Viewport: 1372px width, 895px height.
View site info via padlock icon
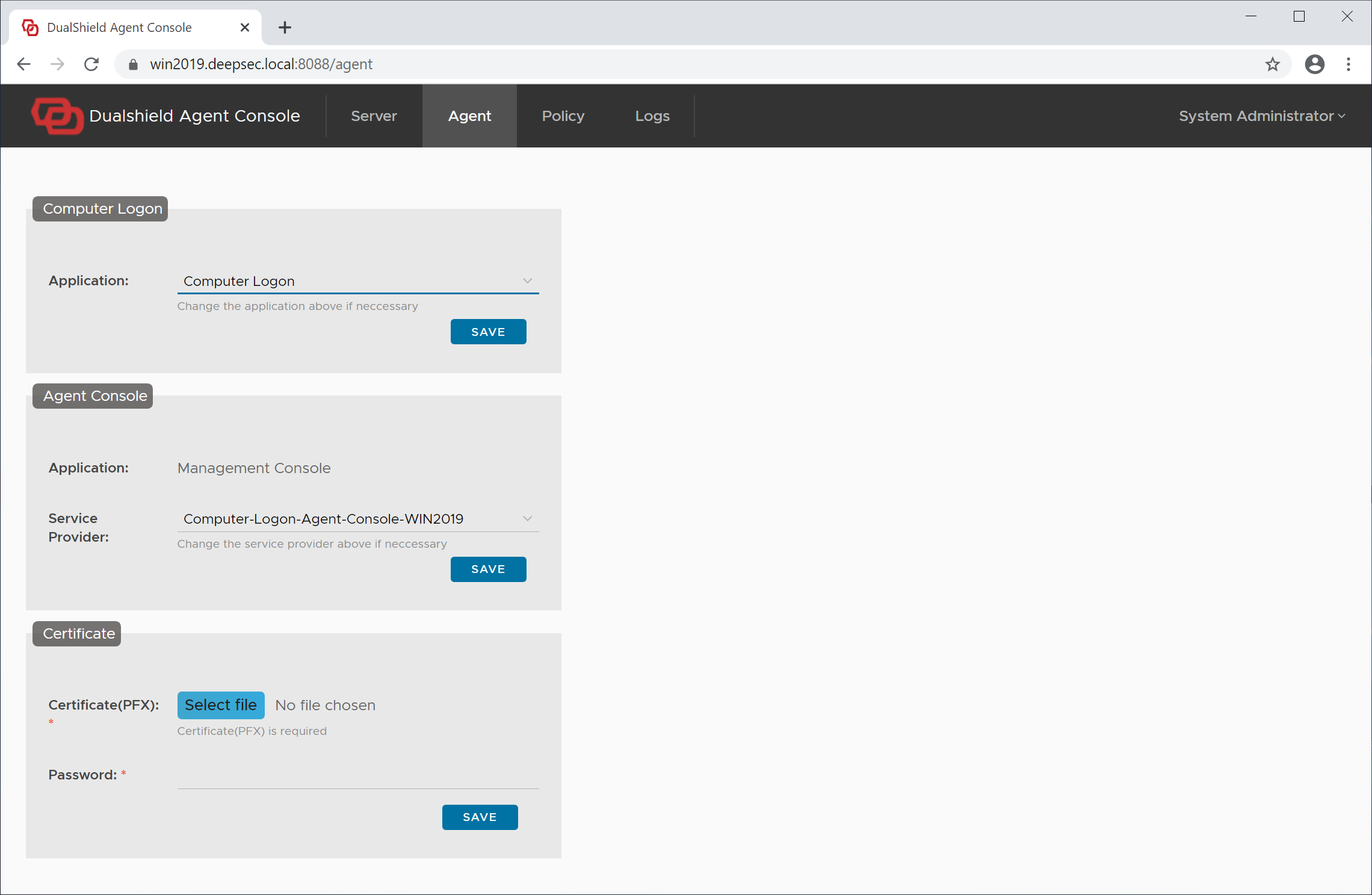click(x=134, y=64)
